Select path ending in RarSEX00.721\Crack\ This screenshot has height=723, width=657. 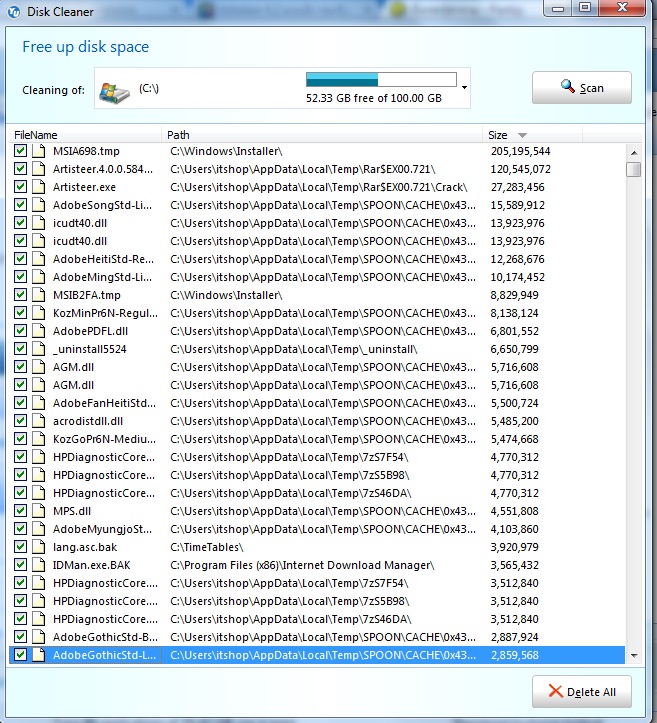click(319, 187)
